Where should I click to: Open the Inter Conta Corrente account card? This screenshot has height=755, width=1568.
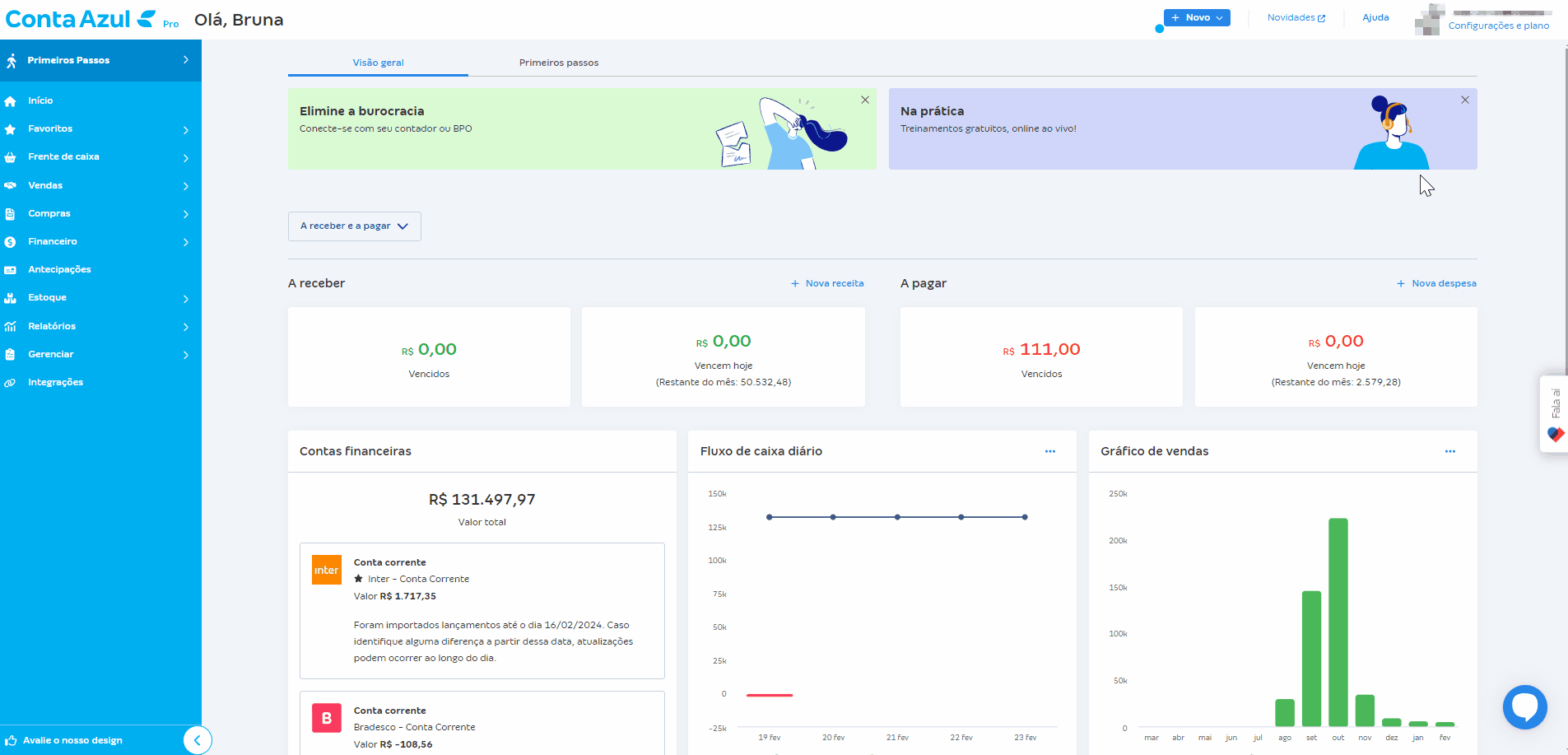tap(482, 610)
